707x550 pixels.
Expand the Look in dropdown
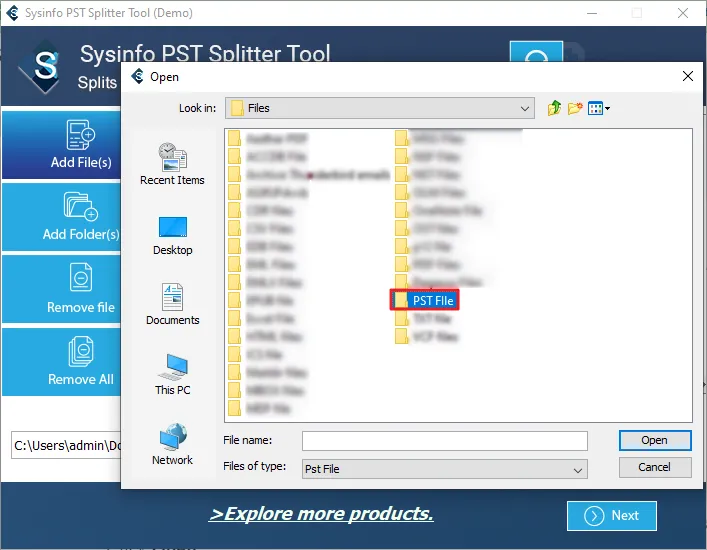pos(524,108)
